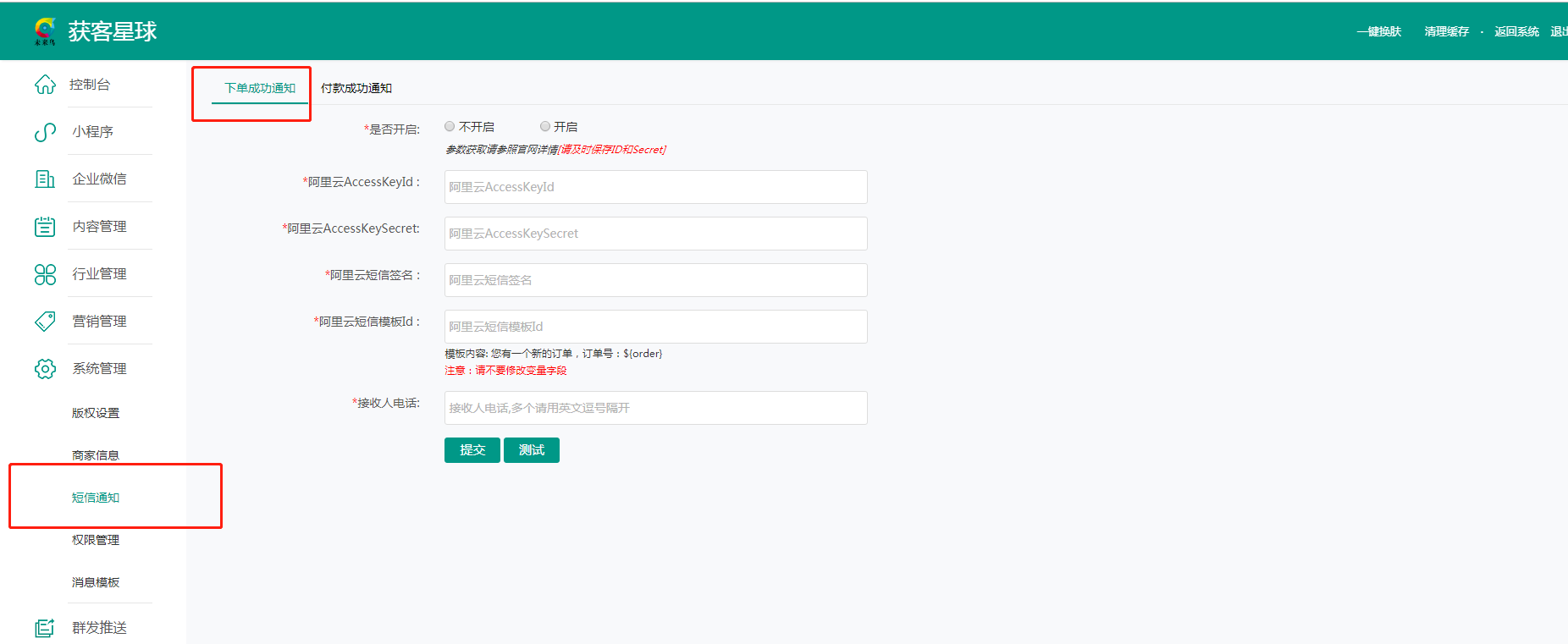The height and width of the screenshot is (644, 1568).
Task: Switch to the 付款成功通知 tab
Action: [x=356, y=88]
